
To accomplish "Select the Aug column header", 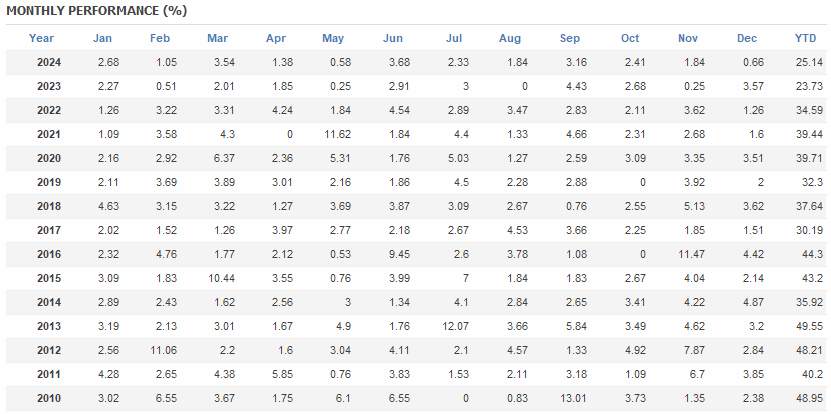I will 510,38.
